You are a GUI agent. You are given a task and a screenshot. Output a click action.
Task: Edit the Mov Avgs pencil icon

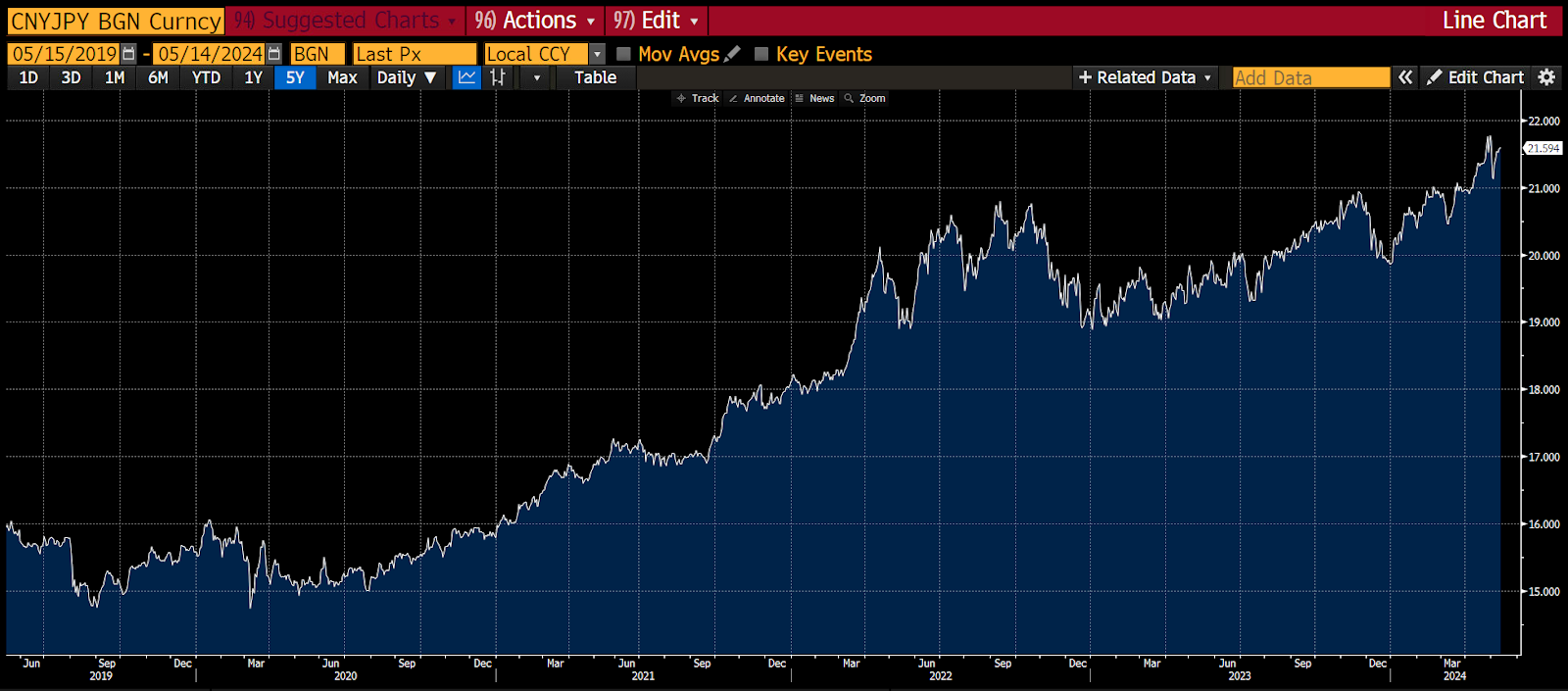(x=732, y=54)
